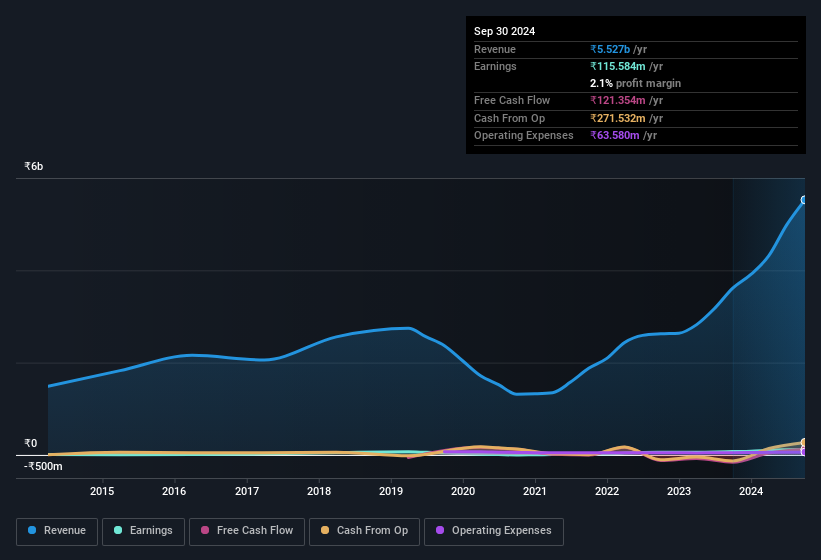Toggle the Operating Expenses legend button
821x560 pixels.
point(494,531)
